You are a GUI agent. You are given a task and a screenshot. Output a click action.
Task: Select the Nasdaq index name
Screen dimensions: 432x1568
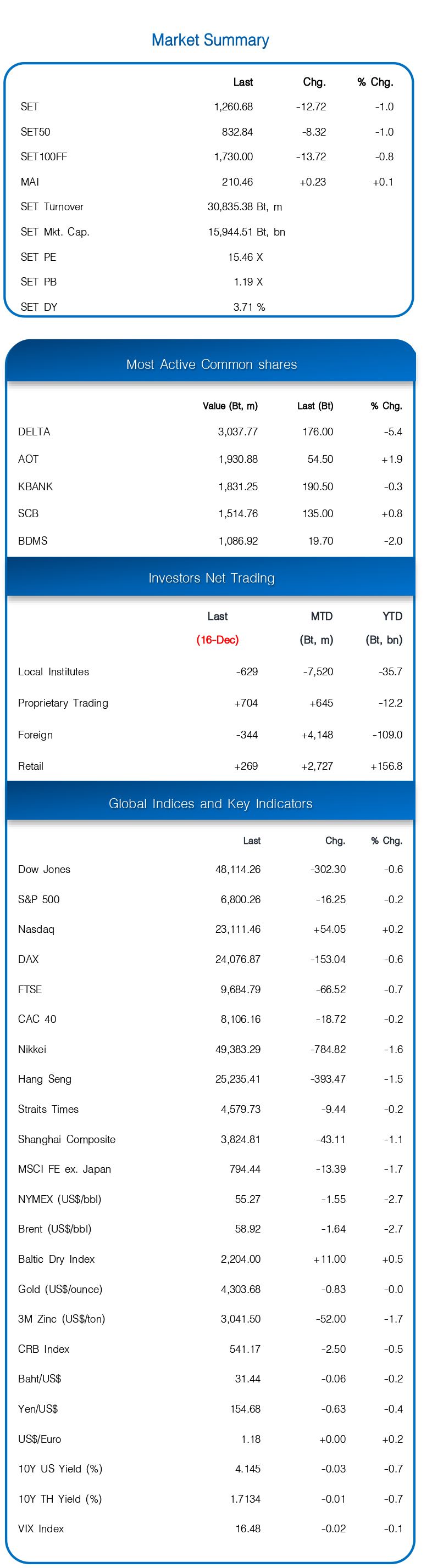pyautogui.click(x=36, y=929)
